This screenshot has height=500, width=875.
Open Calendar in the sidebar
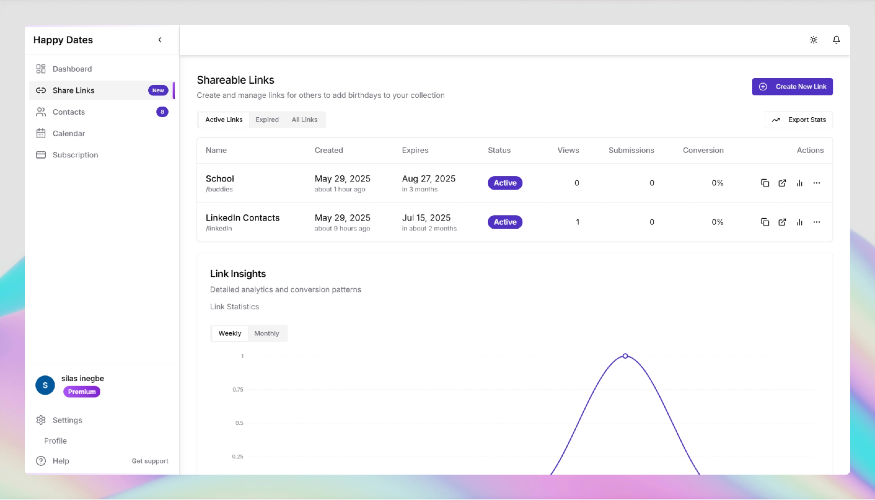[x=102, y=133]
